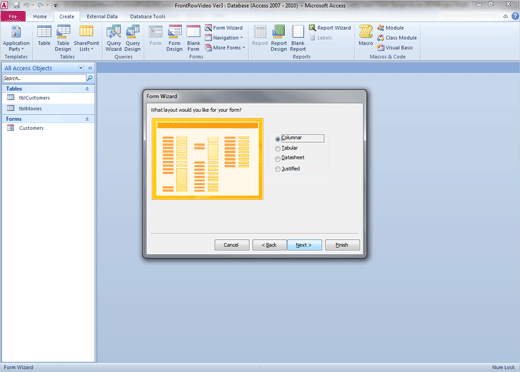Screen dimensions: 520x372
Task: Click the Next button in wizard
Action: 304,245
